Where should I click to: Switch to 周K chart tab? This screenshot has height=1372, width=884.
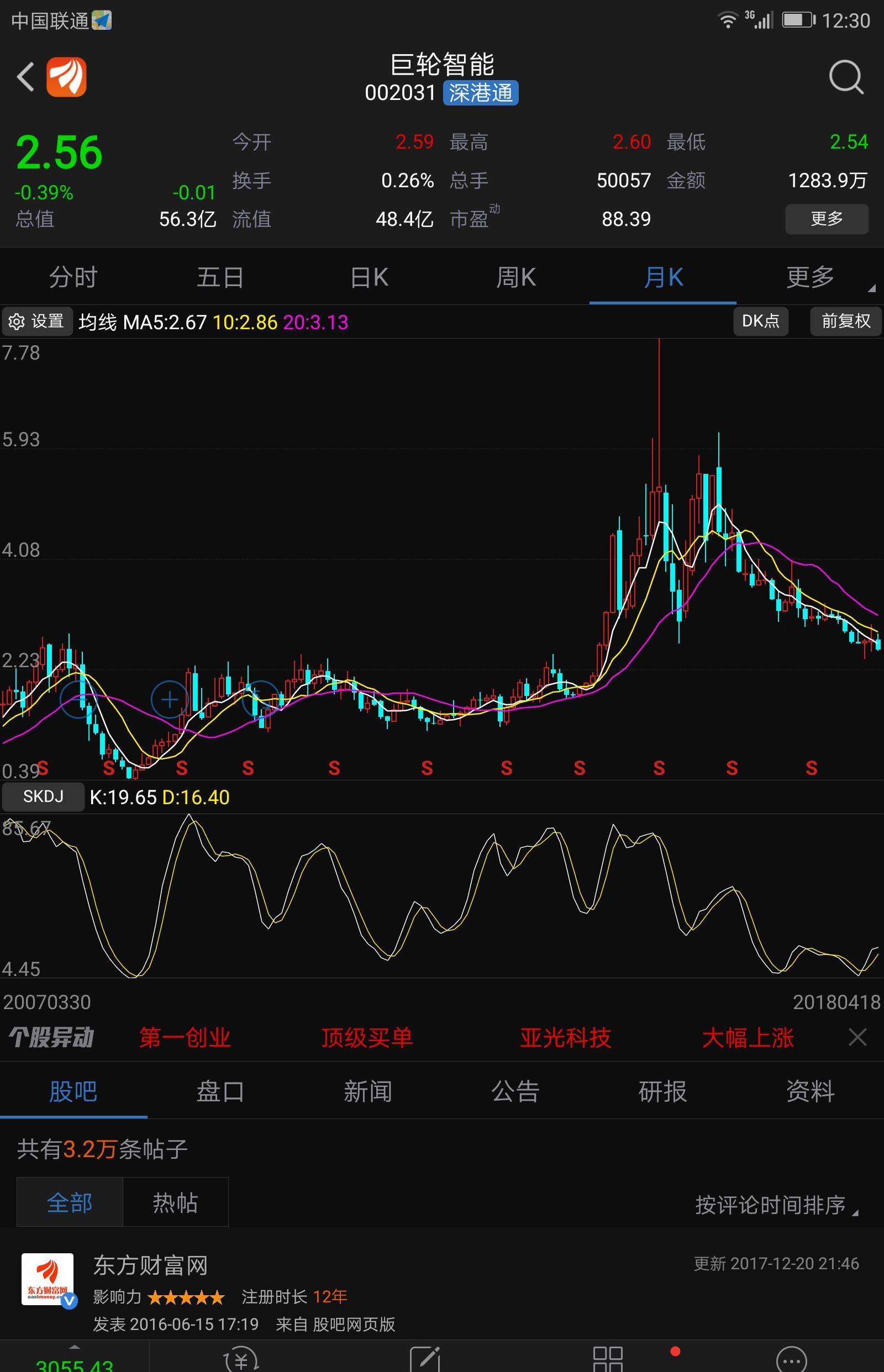coord(515,277)
